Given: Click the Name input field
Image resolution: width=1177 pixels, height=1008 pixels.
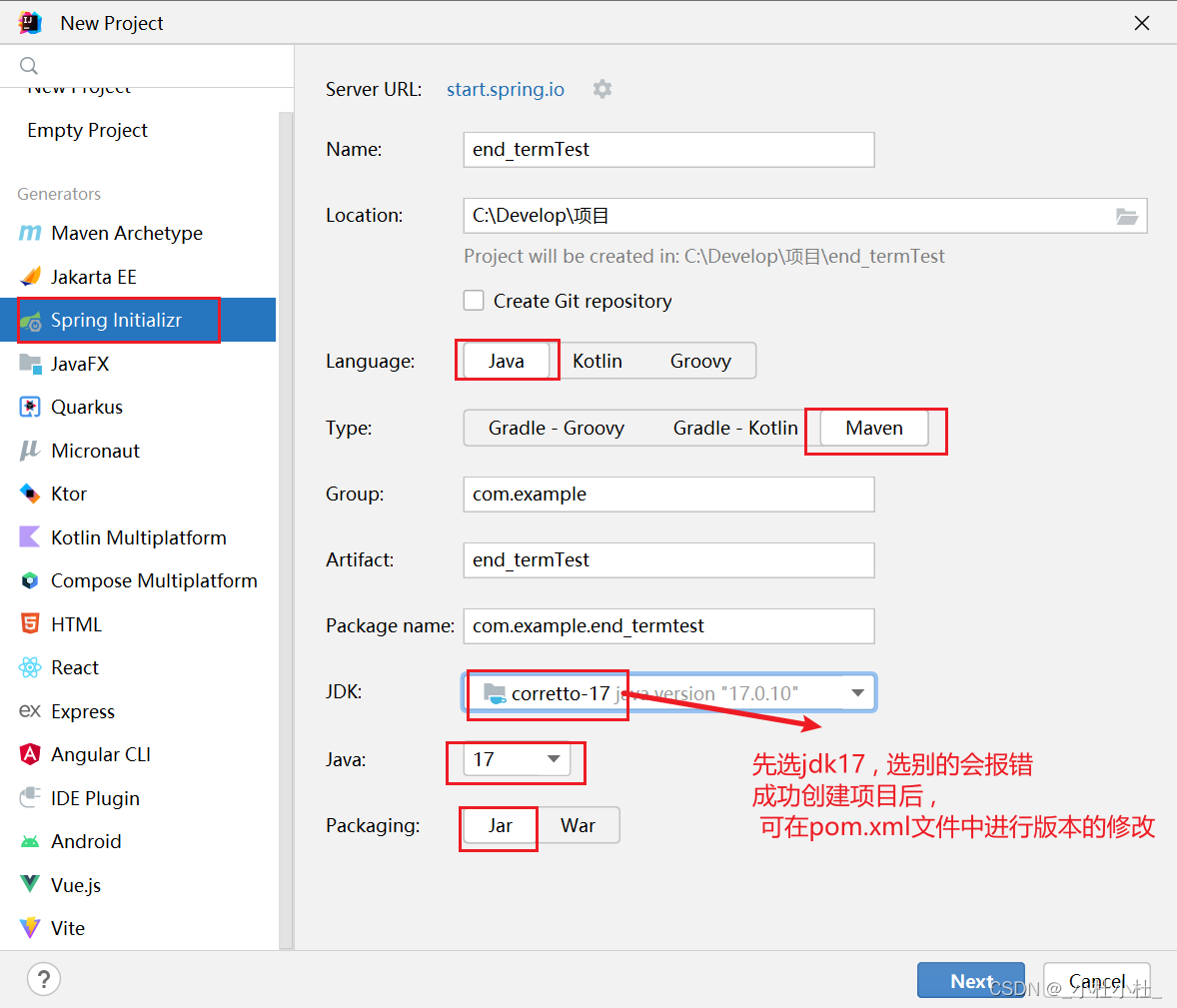Looking at the screenshot, I should point(668,150).
